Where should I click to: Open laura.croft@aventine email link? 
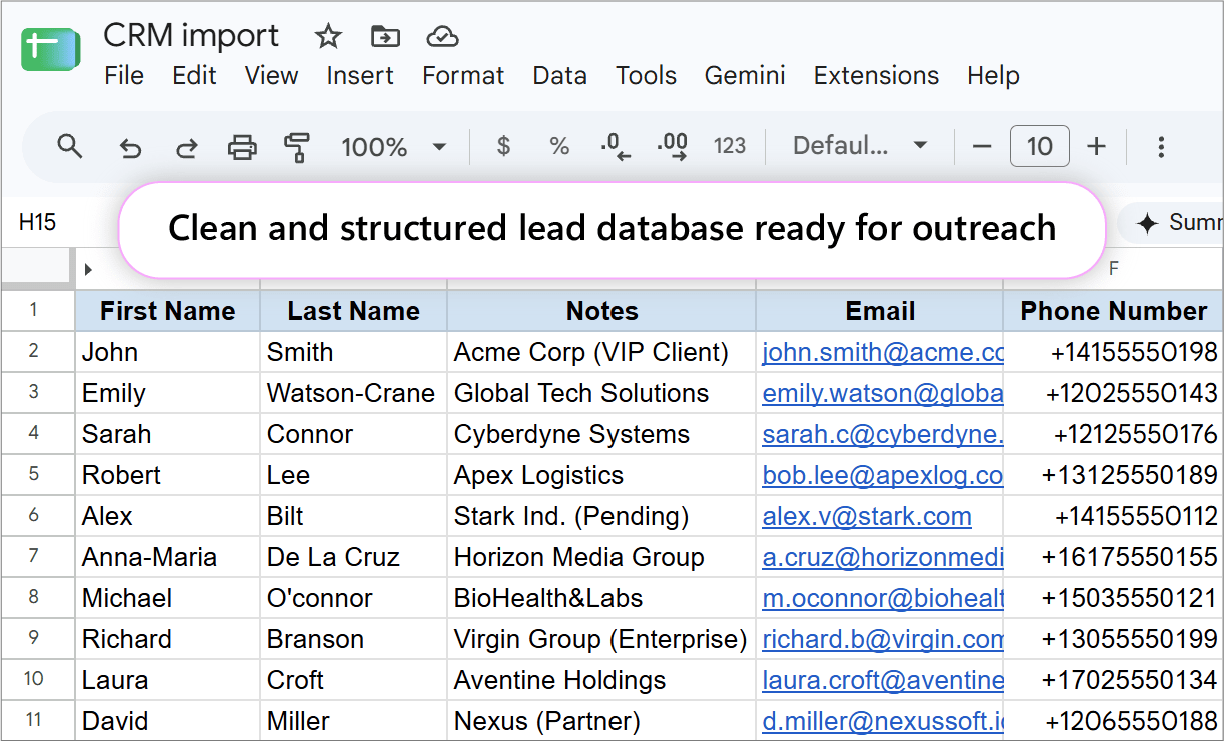(883, 680)
